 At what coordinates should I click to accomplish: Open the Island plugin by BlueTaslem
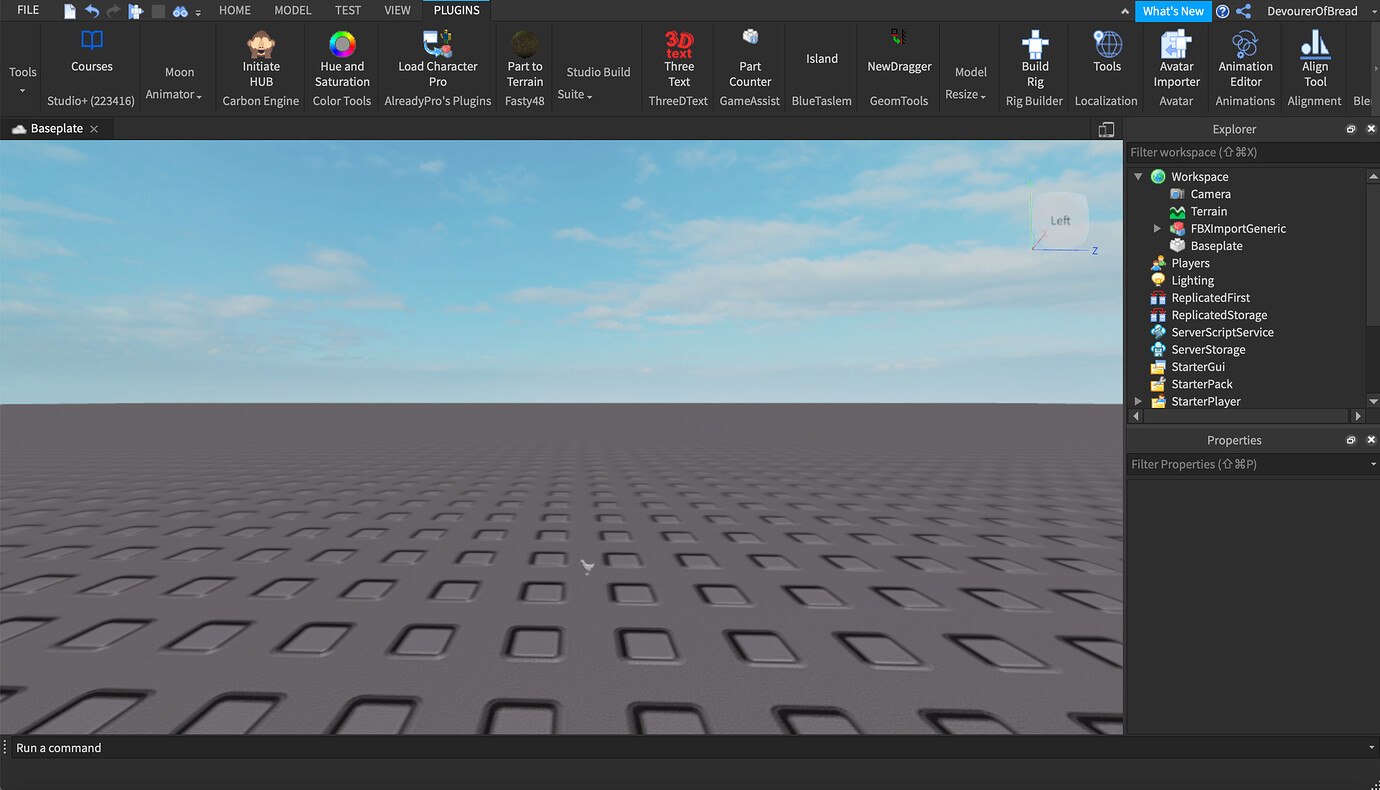pos(821,60)
